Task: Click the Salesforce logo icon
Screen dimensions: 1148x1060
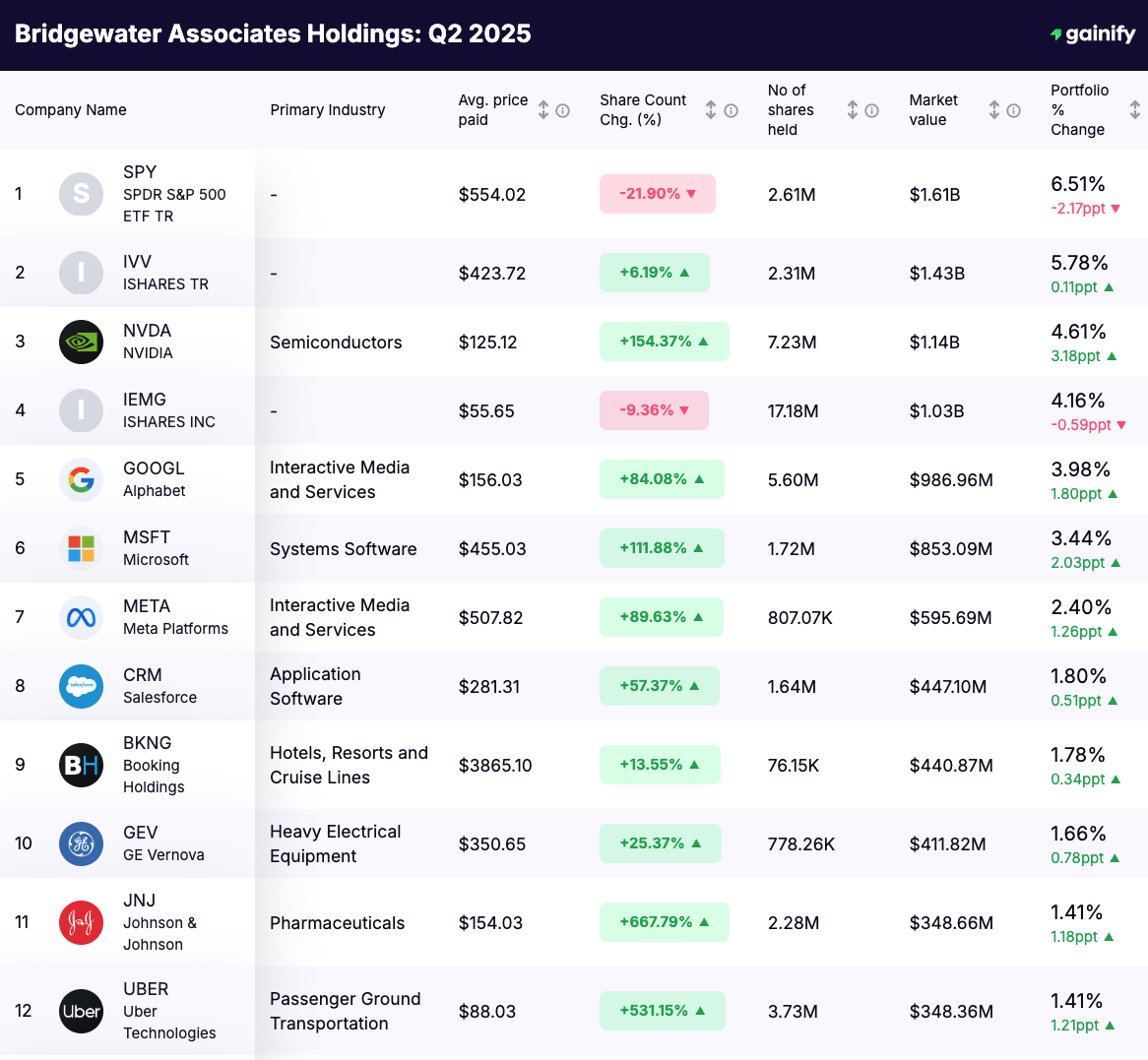Action: point(82,686)
